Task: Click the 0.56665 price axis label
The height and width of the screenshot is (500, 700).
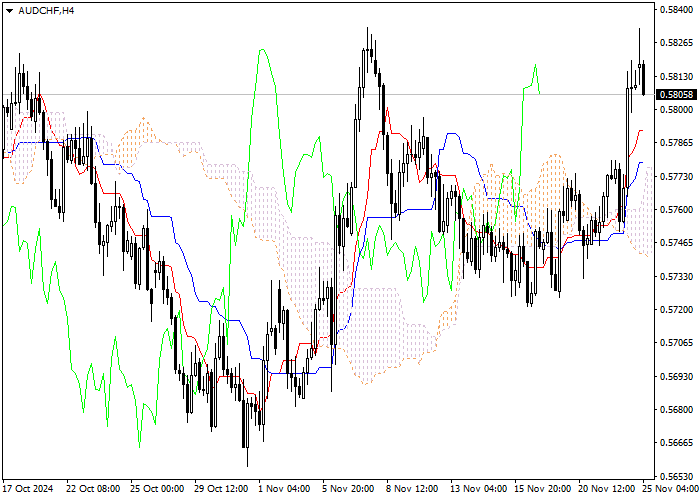Action: point(676,443)
